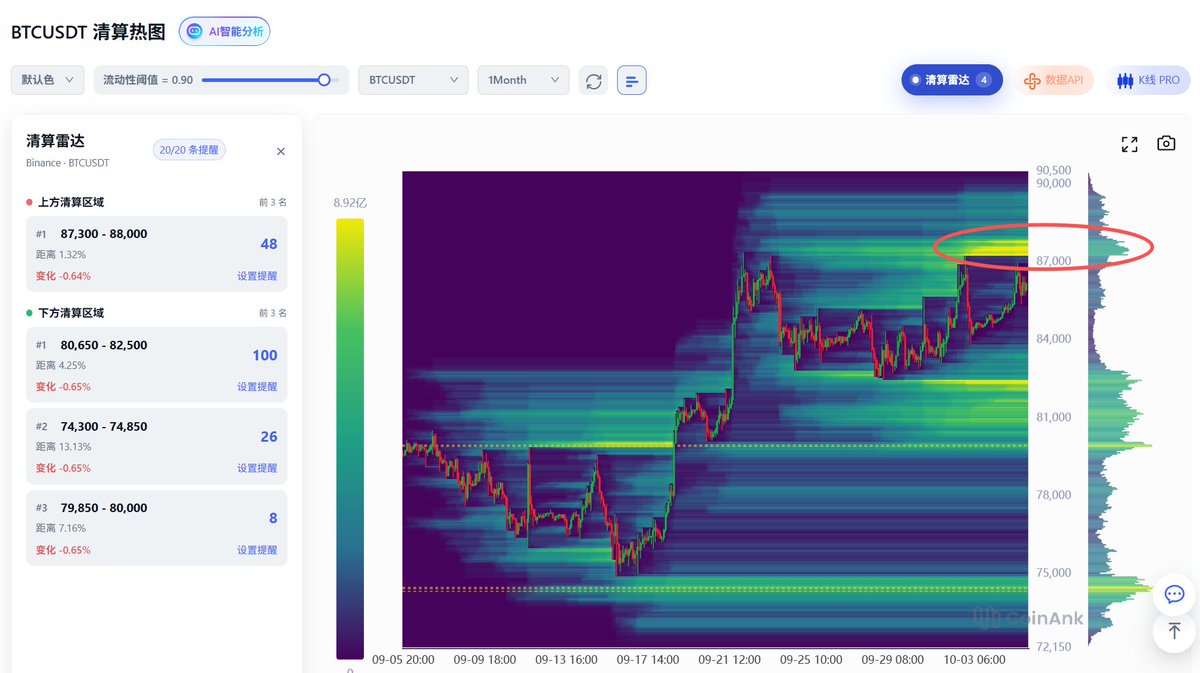Set alert for 87,300 - 88,000 zone

(x=257, y=276)
